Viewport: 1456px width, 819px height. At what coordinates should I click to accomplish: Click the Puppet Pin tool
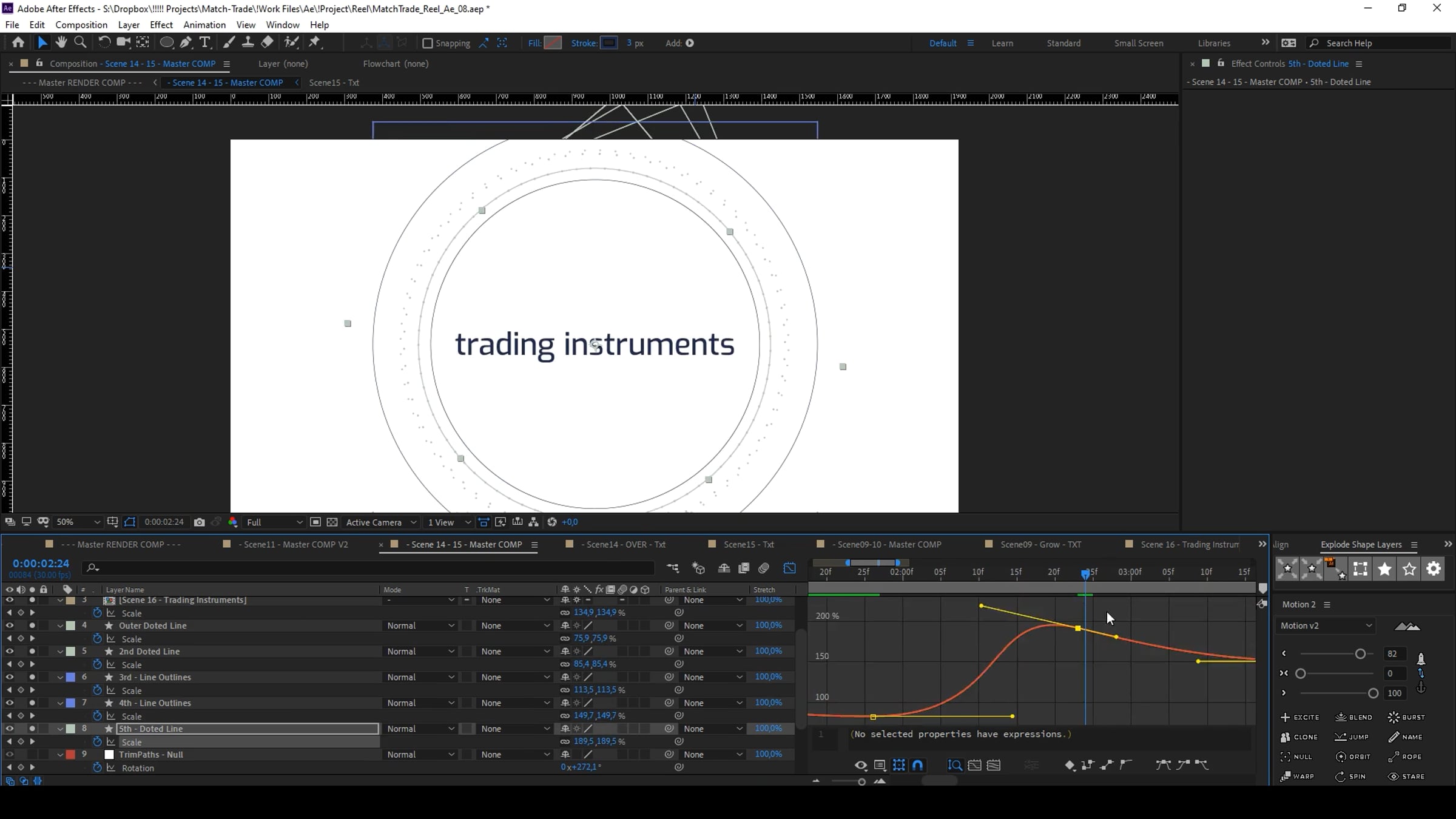click(x=314, y=42)
